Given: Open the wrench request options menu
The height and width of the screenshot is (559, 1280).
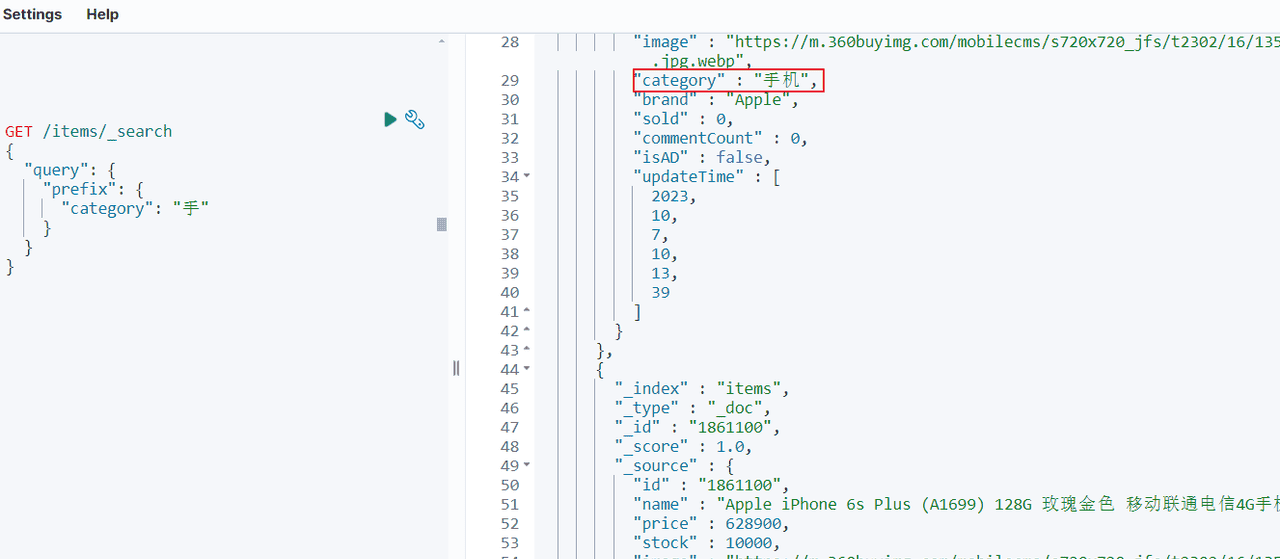Looking at the screenshot, I should (415, 120).
